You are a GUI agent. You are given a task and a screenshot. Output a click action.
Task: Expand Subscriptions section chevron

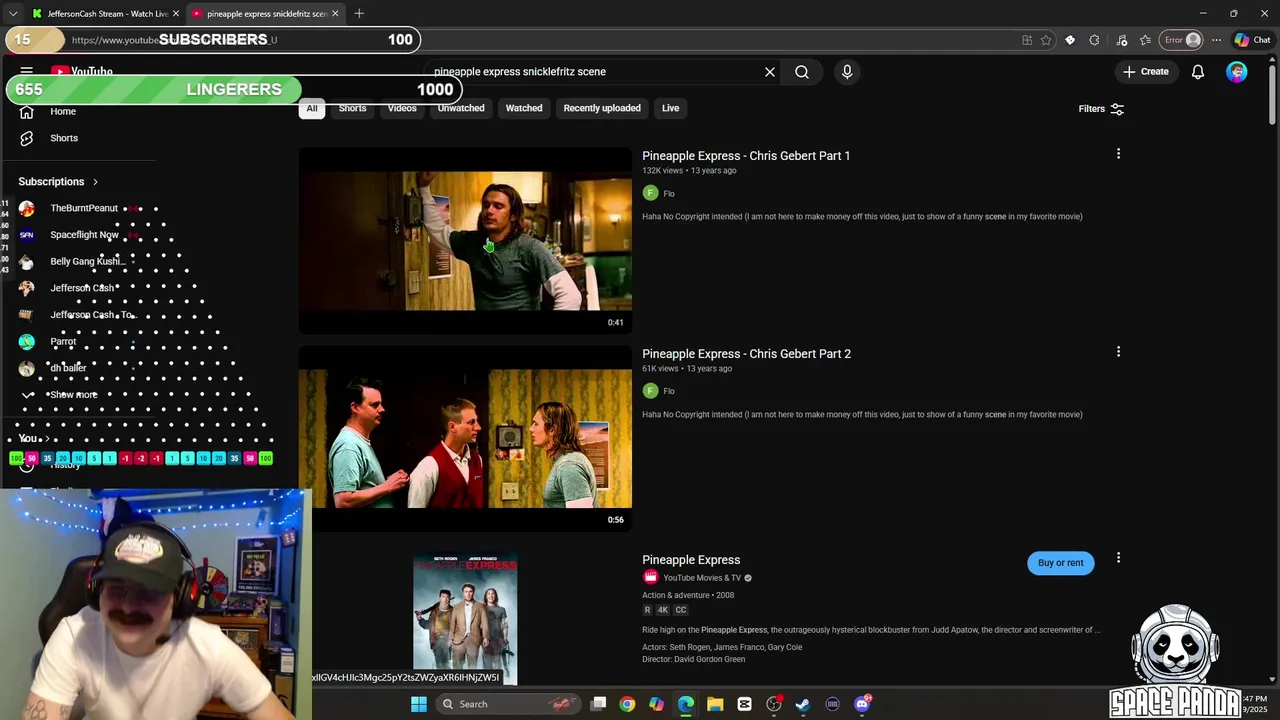point(95,182)
